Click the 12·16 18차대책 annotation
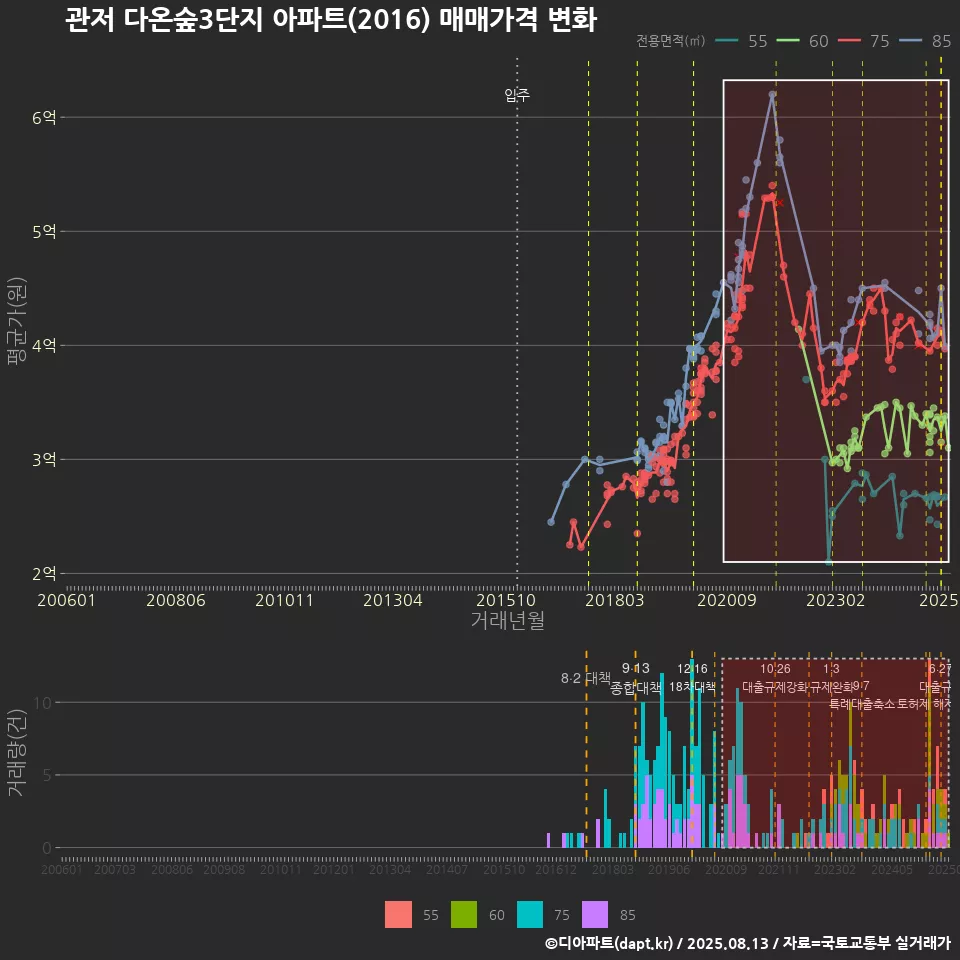 tap(692, 678)
